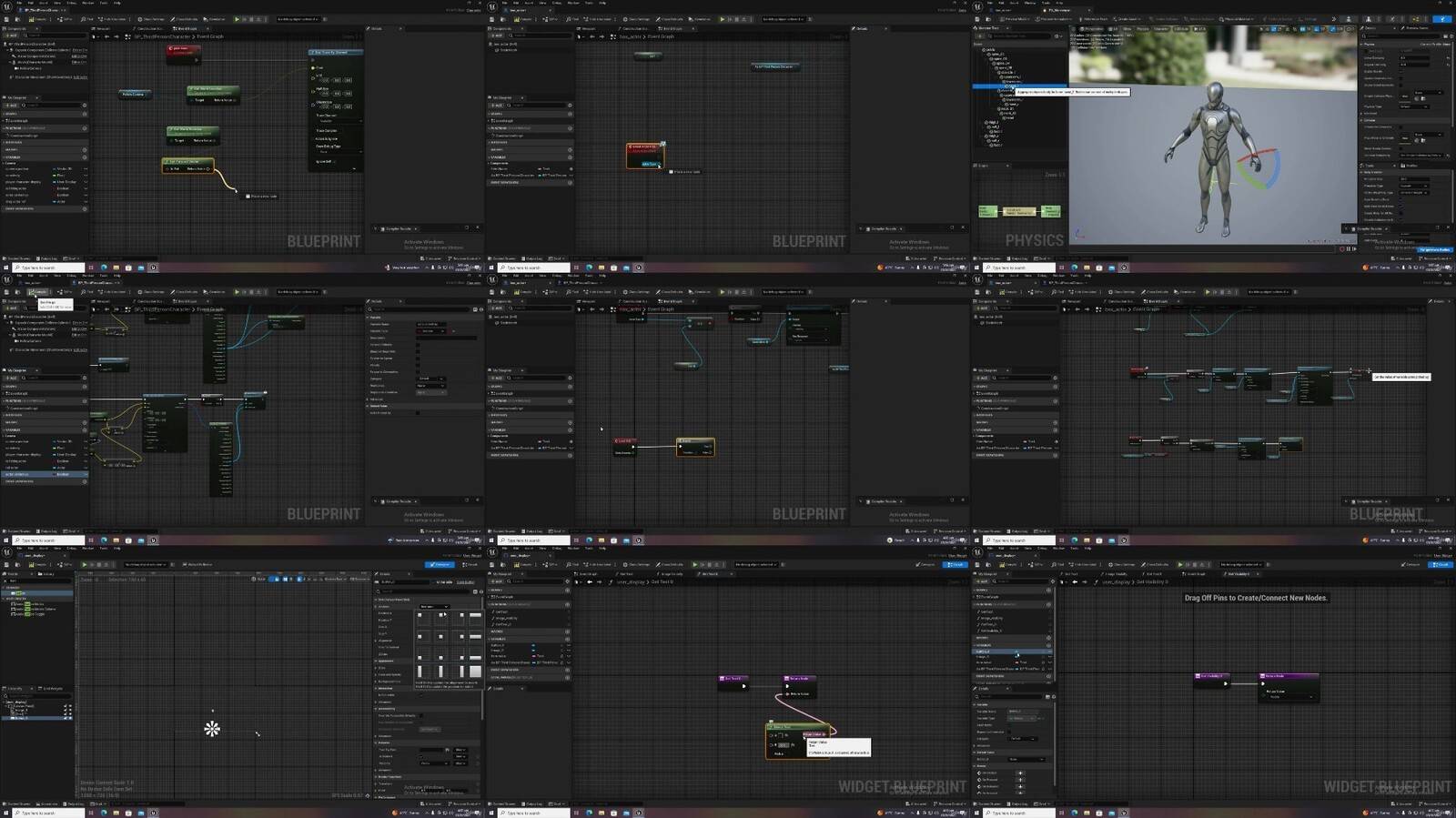The image size is (1456, 818).
Task: Click Add button in top-left Components panel
Action: click(x=12, y=35)
